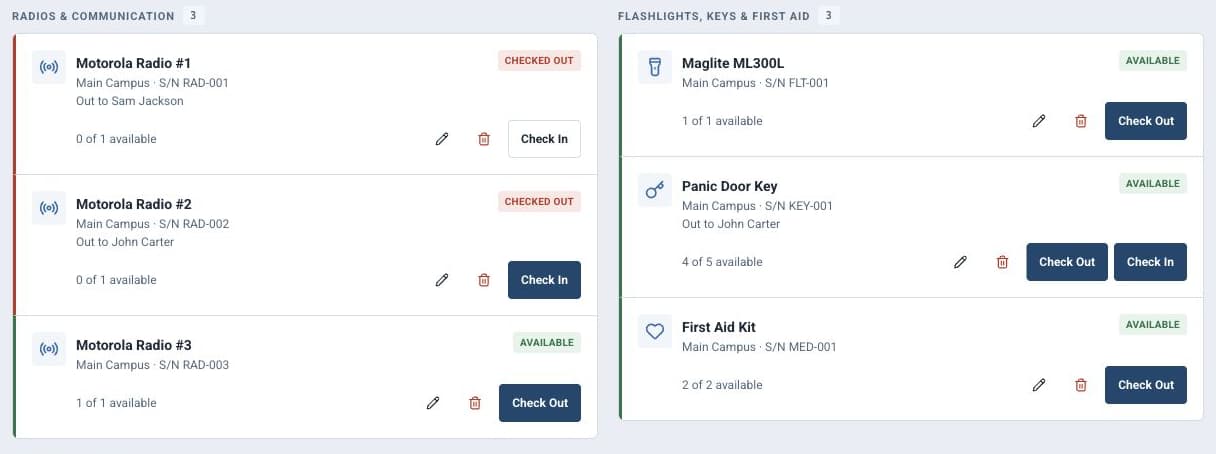Edit First Aid Kit with pencil icon
Image resolution: width=1216 pixels, height=454 pixels.
tap(1039, 385)
